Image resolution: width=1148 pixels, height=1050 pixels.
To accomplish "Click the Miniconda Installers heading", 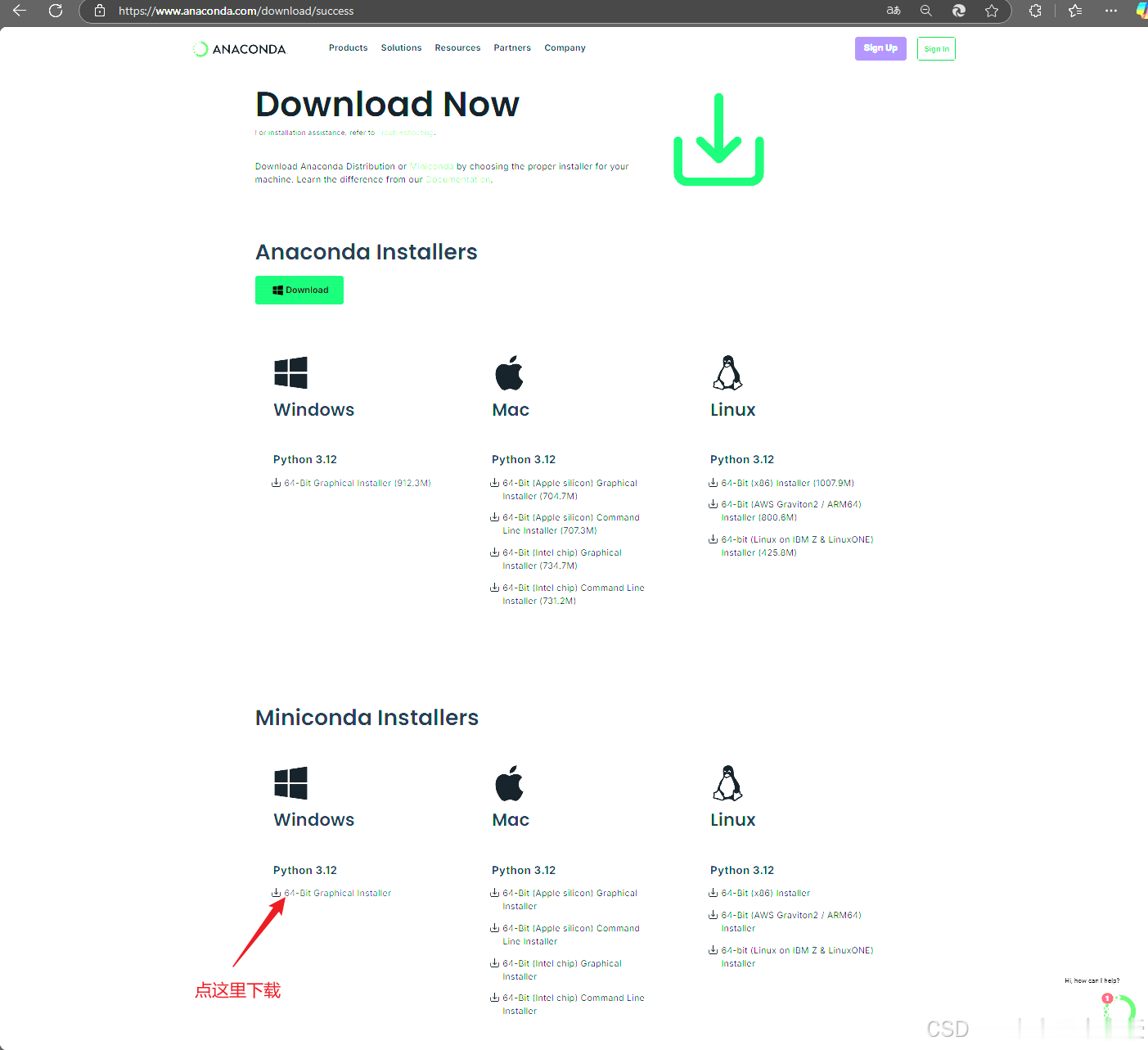I will pyautogui.click(x=367, y=717).
